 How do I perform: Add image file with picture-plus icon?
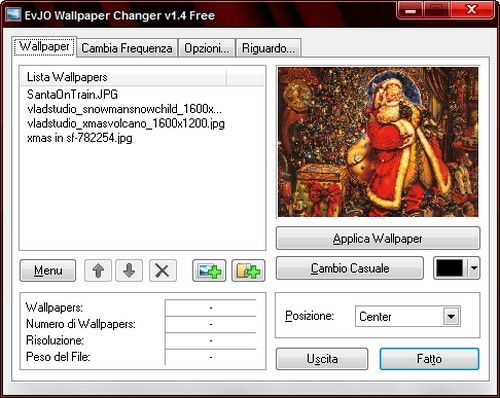coord(209,271)
